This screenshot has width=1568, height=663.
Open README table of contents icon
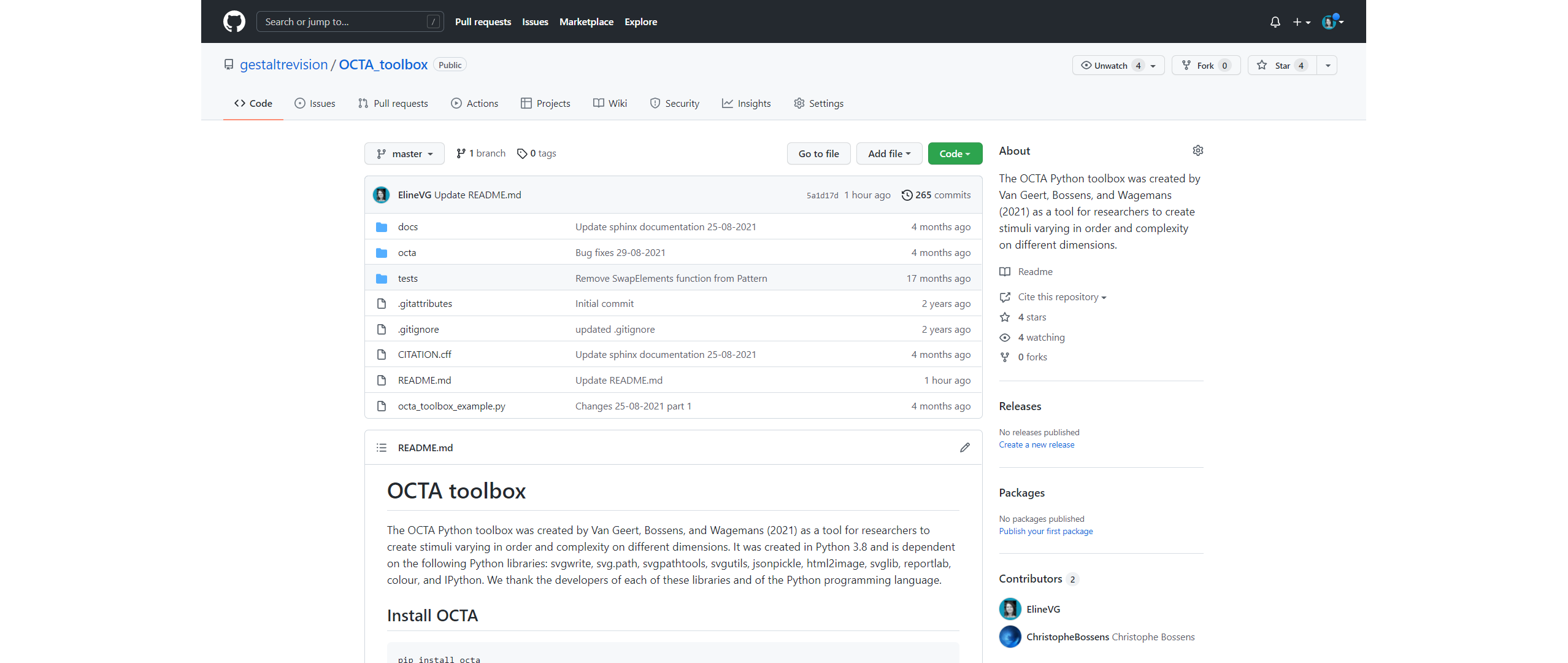(x=381, y=448)
